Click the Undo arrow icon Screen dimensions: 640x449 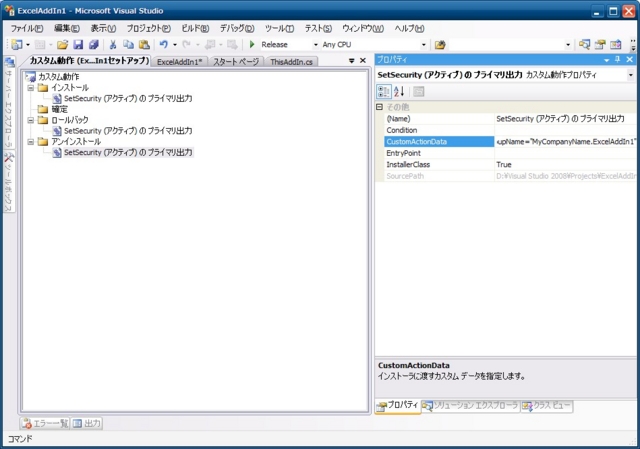pos(164,44)
